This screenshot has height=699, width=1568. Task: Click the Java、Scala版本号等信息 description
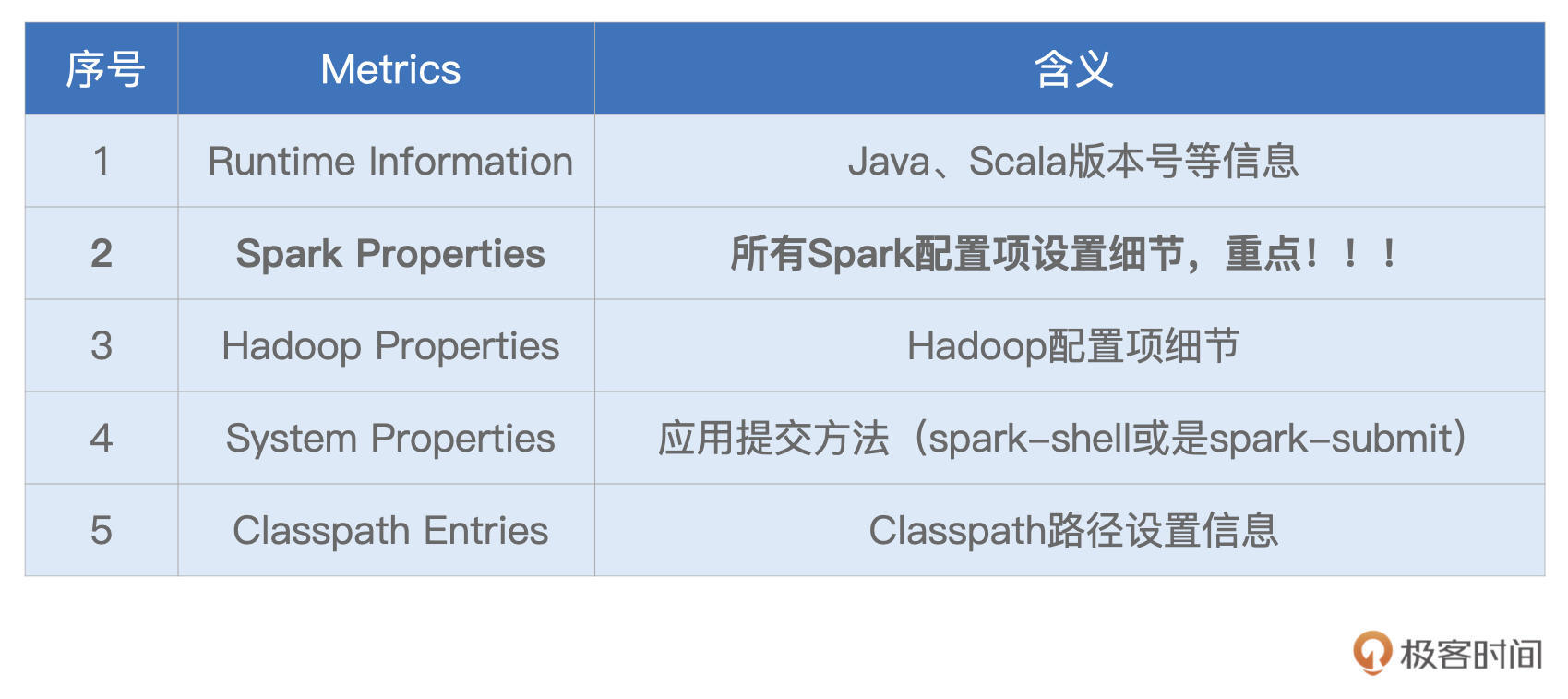1072,162
